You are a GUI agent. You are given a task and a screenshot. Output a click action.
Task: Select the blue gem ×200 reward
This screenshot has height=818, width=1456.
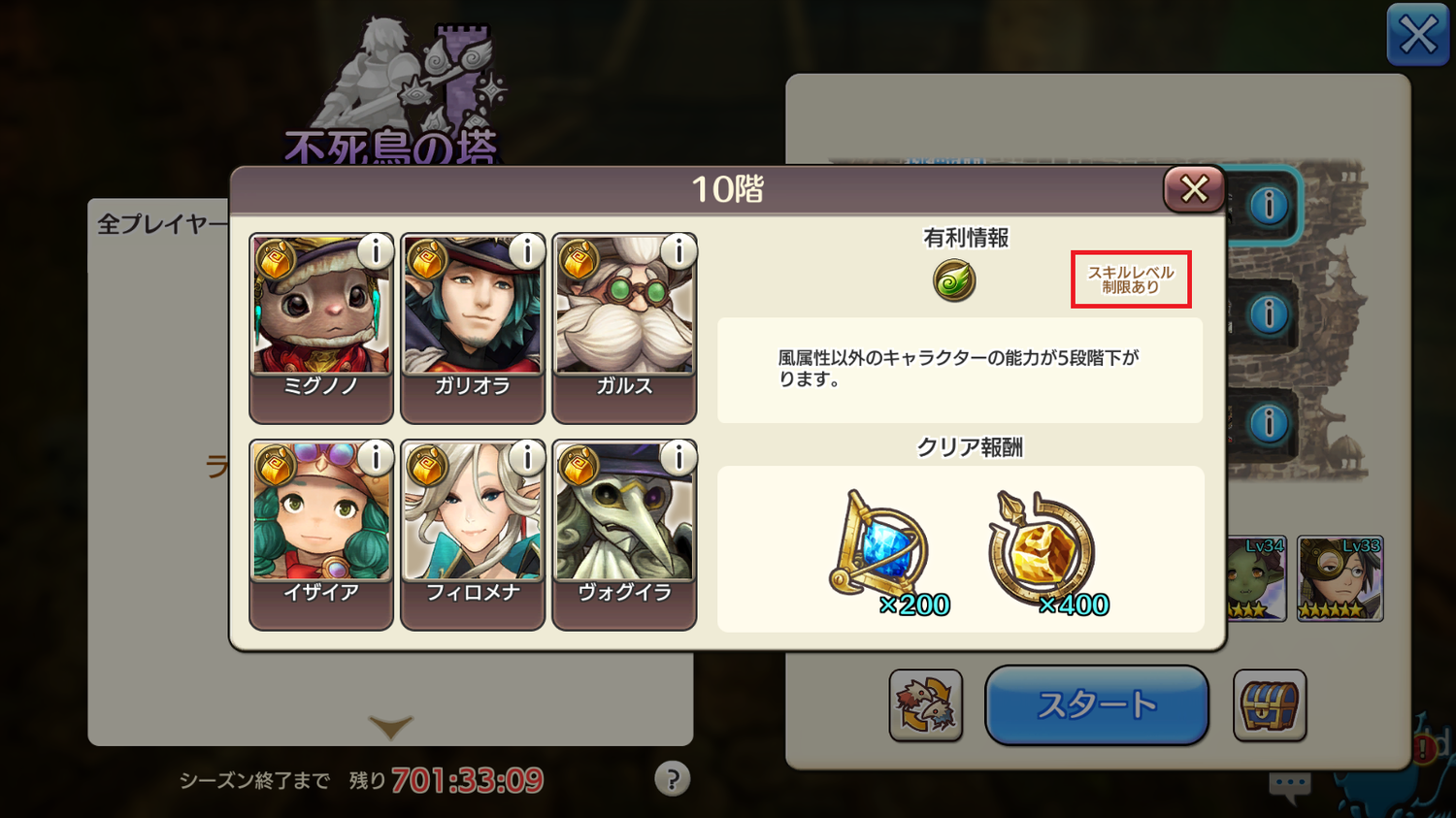pos(885,553)
